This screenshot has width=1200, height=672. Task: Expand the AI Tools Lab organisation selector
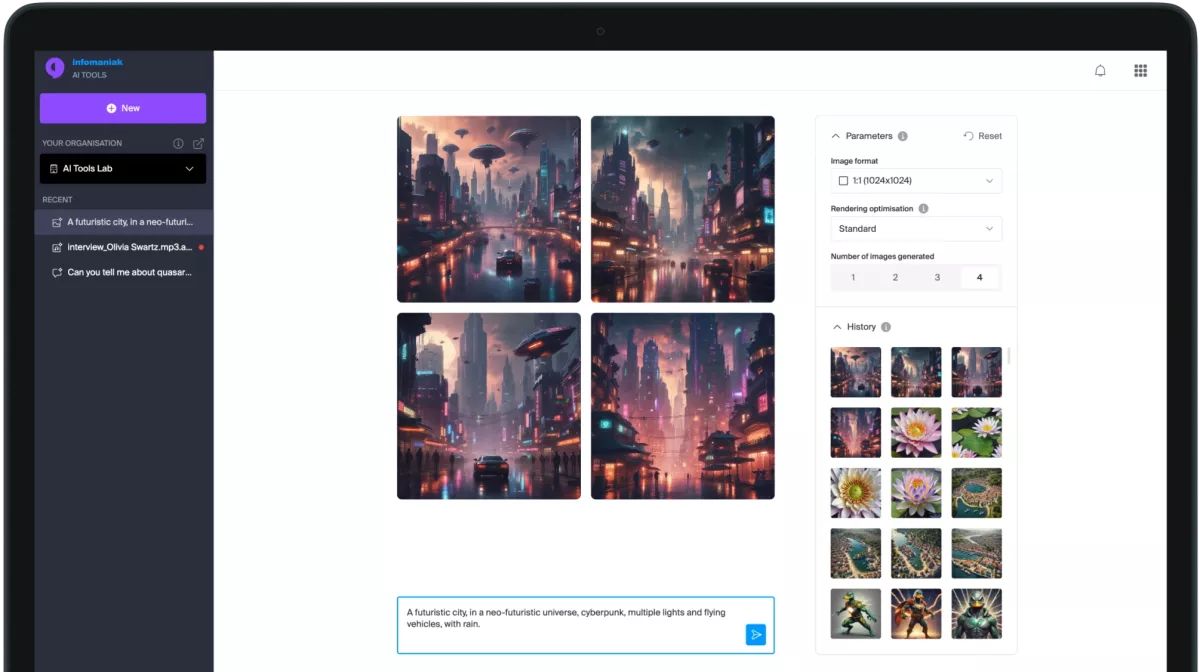pyautogui.click(x=123, y=169)
